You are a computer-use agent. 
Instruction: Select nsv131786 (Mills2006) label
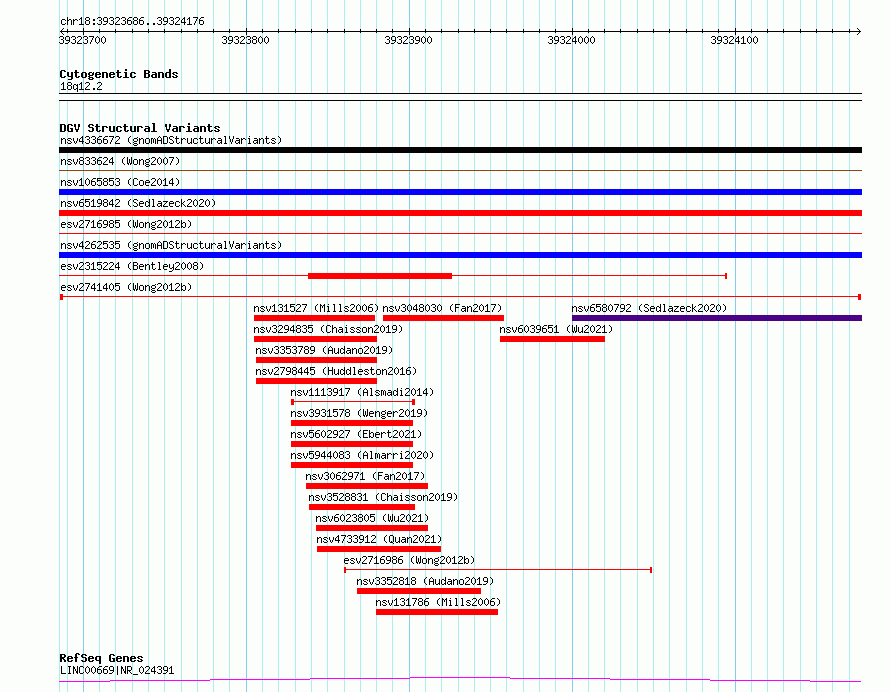point(438,602)
